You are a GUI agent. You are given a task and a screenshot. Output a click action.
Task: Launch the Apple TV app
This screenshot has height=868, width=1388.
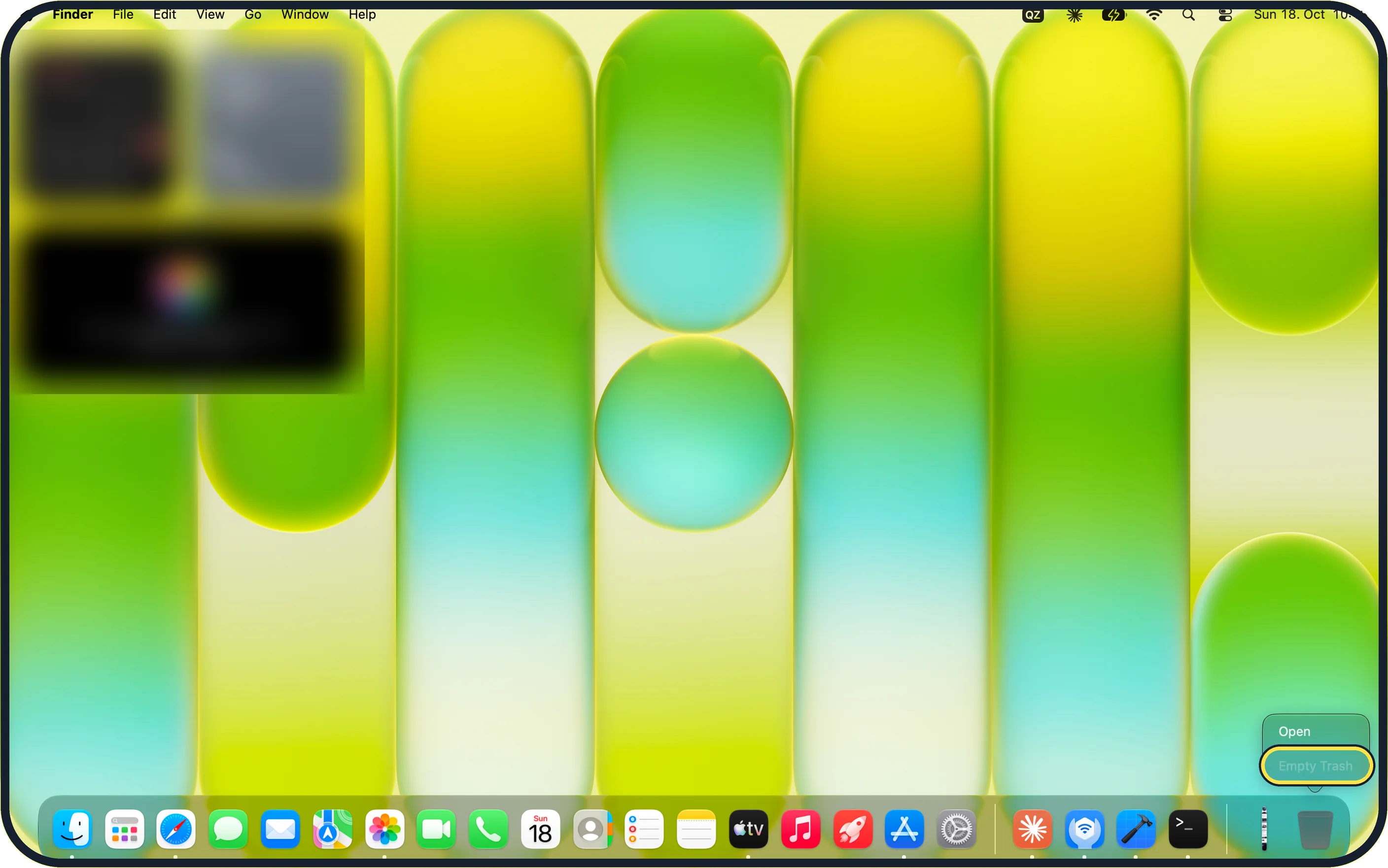coord(748,829)
